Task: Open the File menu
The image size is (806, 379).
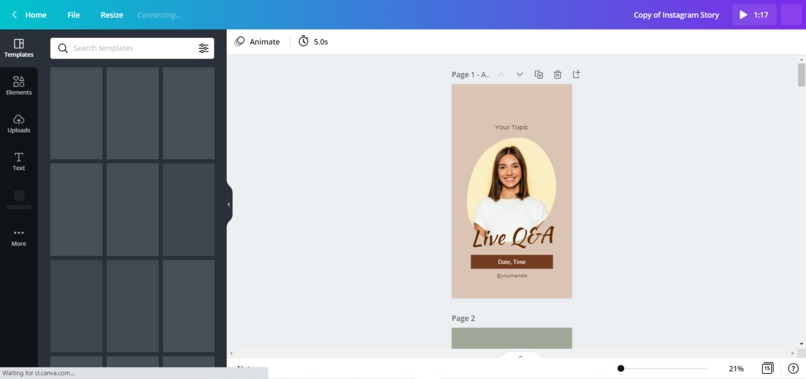Action: point(74,15)
